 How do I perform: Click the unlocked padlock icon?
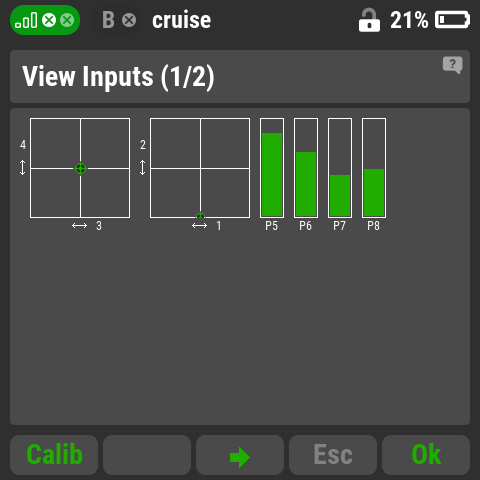[x=369, y=20]
